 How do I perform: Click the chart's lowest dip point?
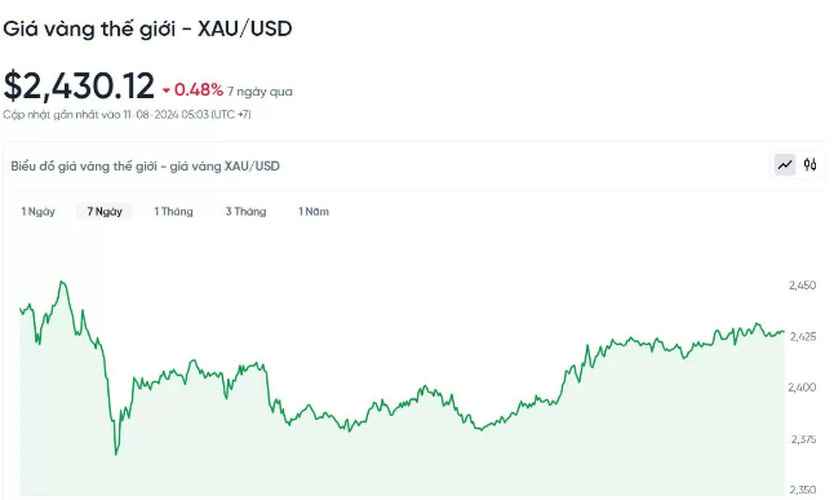[116, 454]
